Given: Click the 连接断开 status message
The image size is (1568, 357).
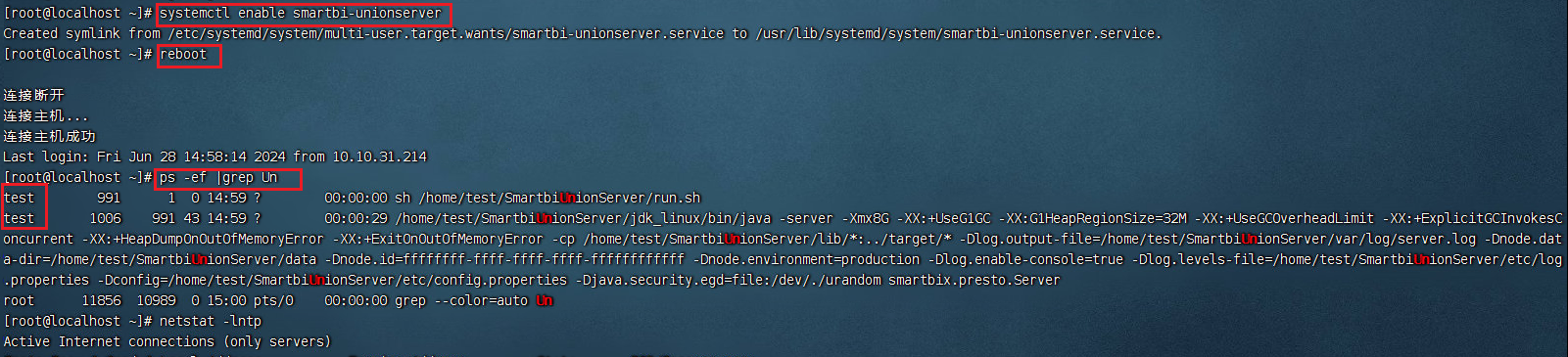Looking at the screenshot, I should [33, 96].
